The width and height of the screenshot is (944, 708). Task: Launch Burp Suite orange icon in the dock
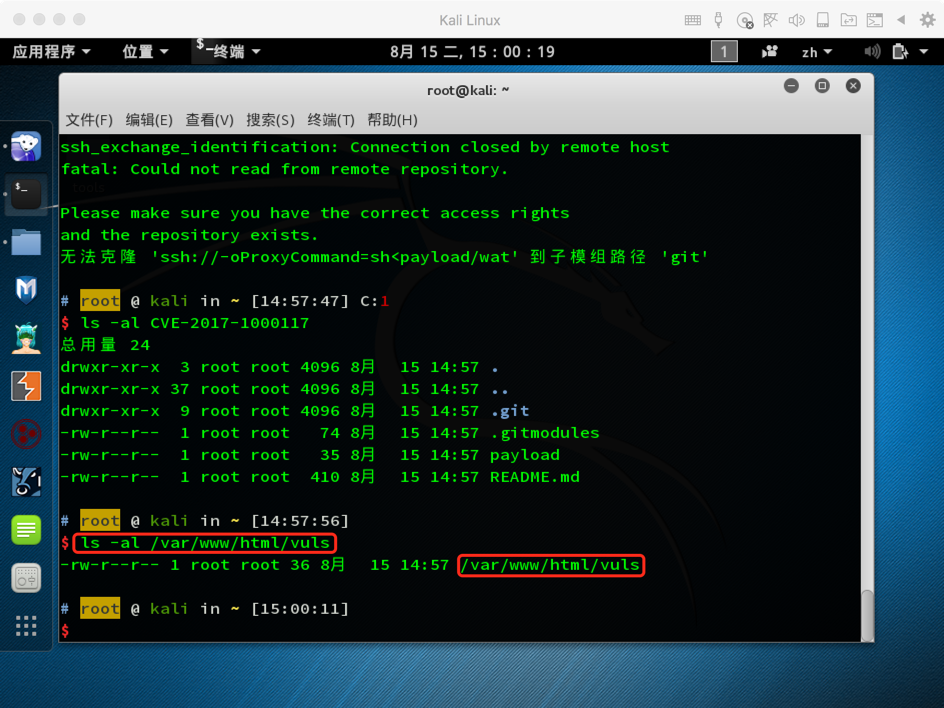click(x=26, y=386)
